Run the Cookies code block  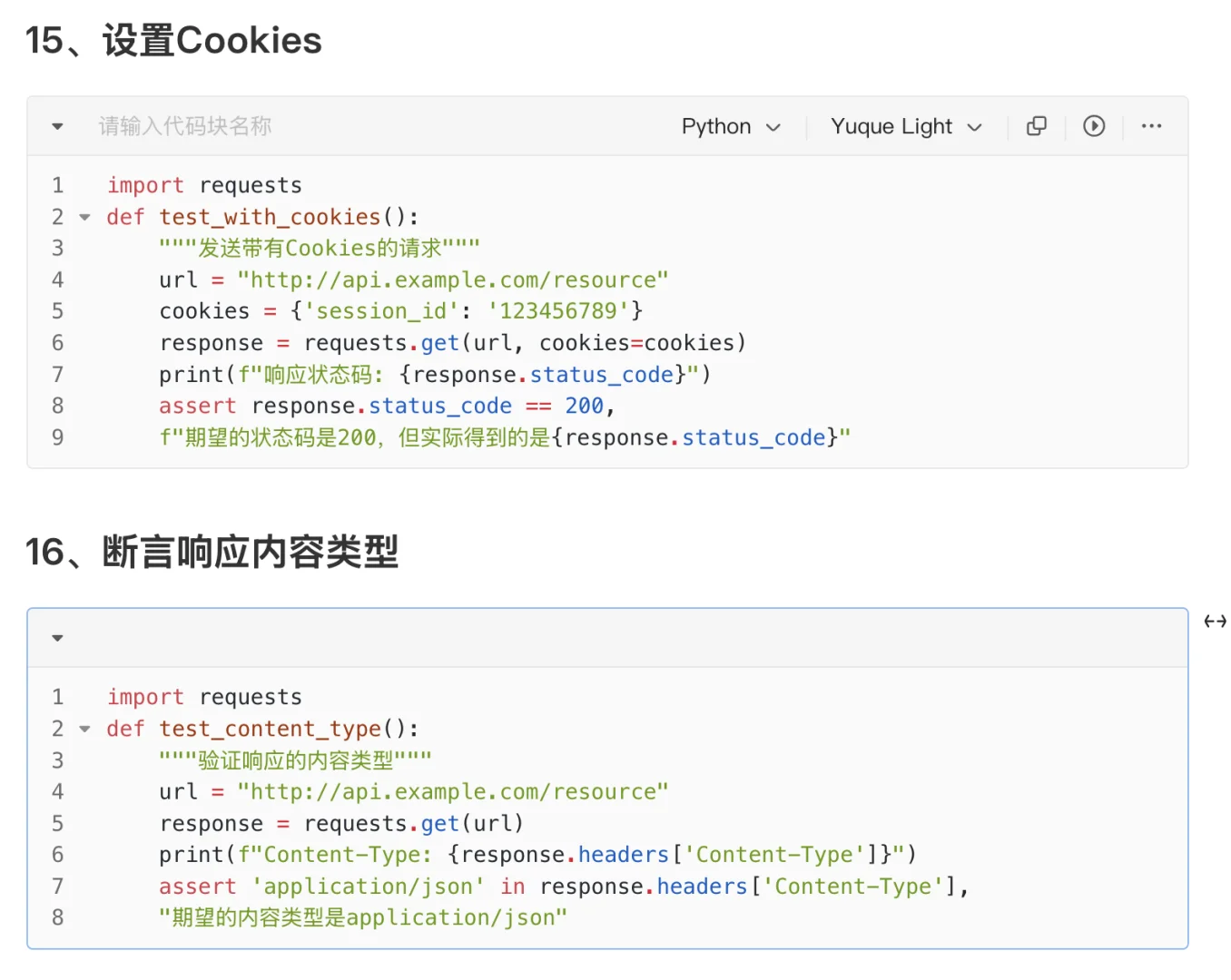coord(1094,126)
